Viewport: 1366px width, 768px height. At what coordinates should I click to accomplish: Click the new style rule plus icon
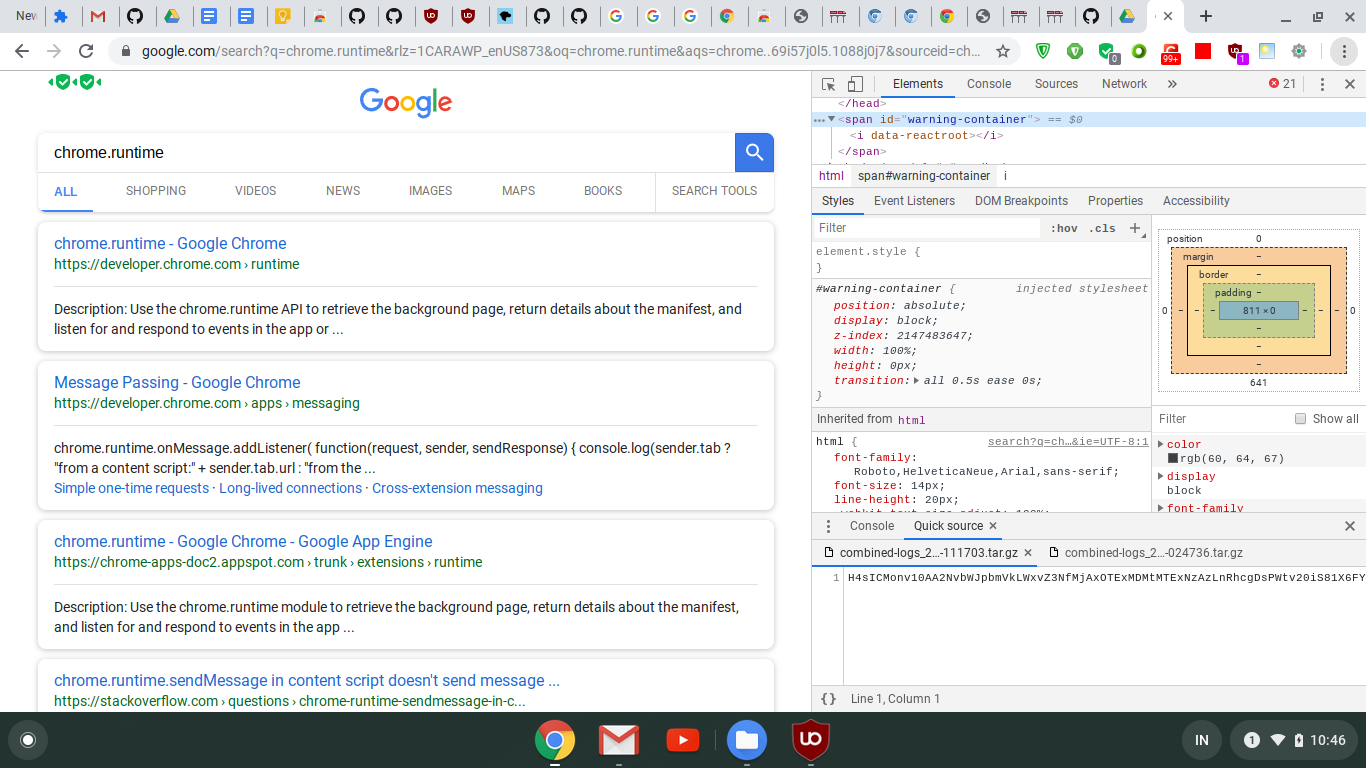click(1135, 228)
